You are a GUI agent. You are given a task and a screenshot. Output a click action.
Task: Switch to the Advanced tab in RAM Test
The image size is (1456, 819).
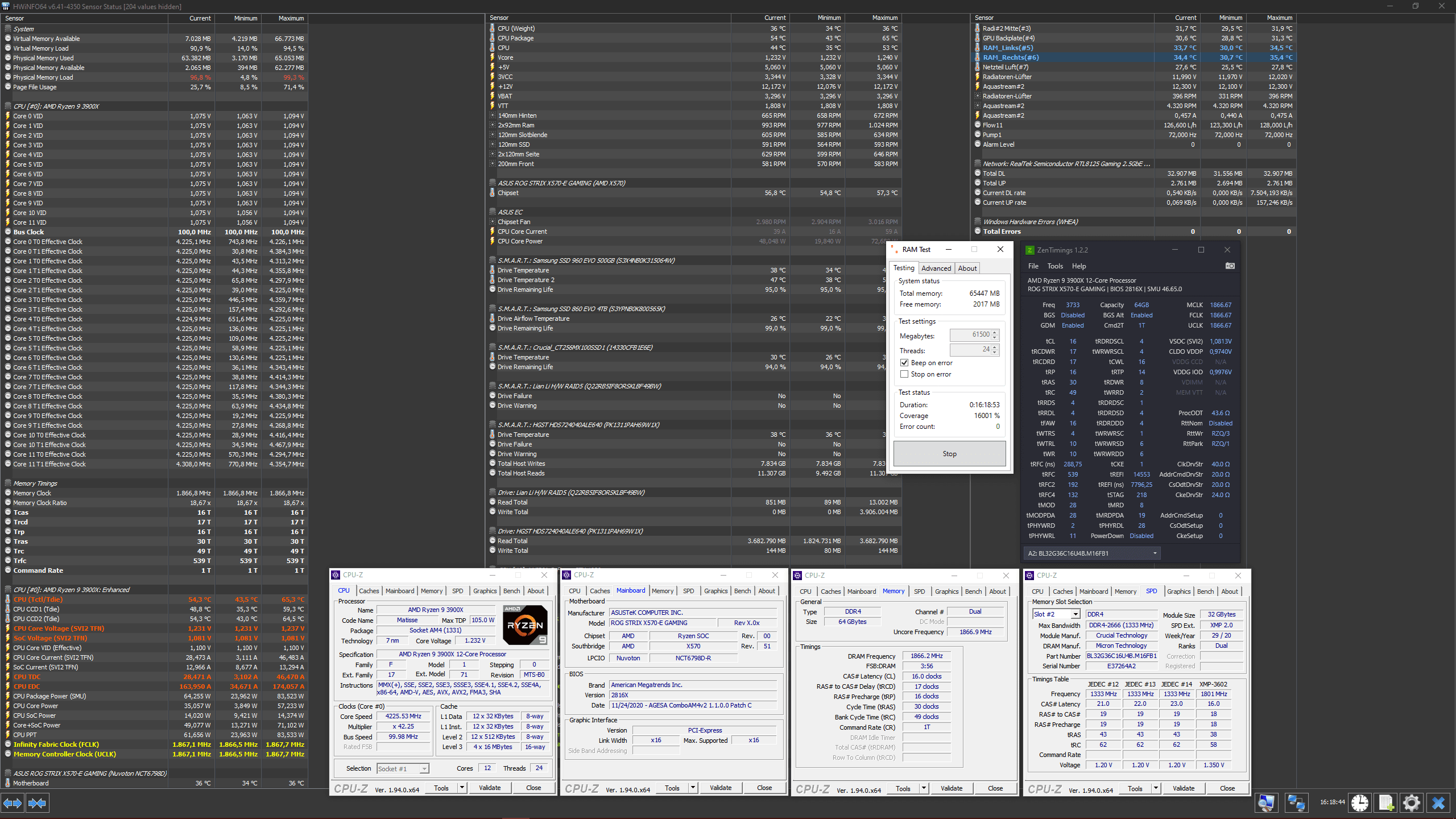(x=936, y=268)
